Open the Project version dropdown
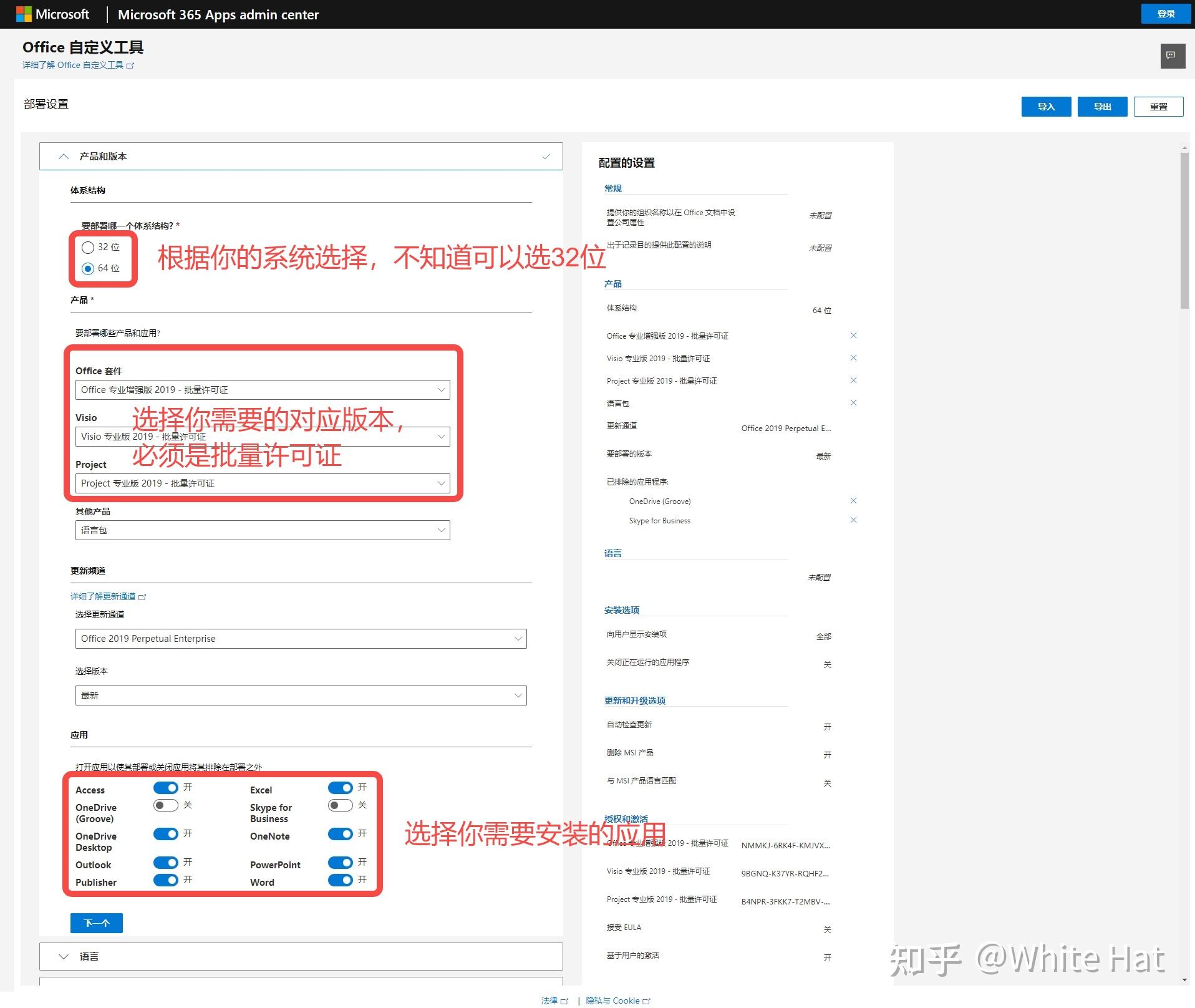The image size is (1195, 1008). coord(263,483)
